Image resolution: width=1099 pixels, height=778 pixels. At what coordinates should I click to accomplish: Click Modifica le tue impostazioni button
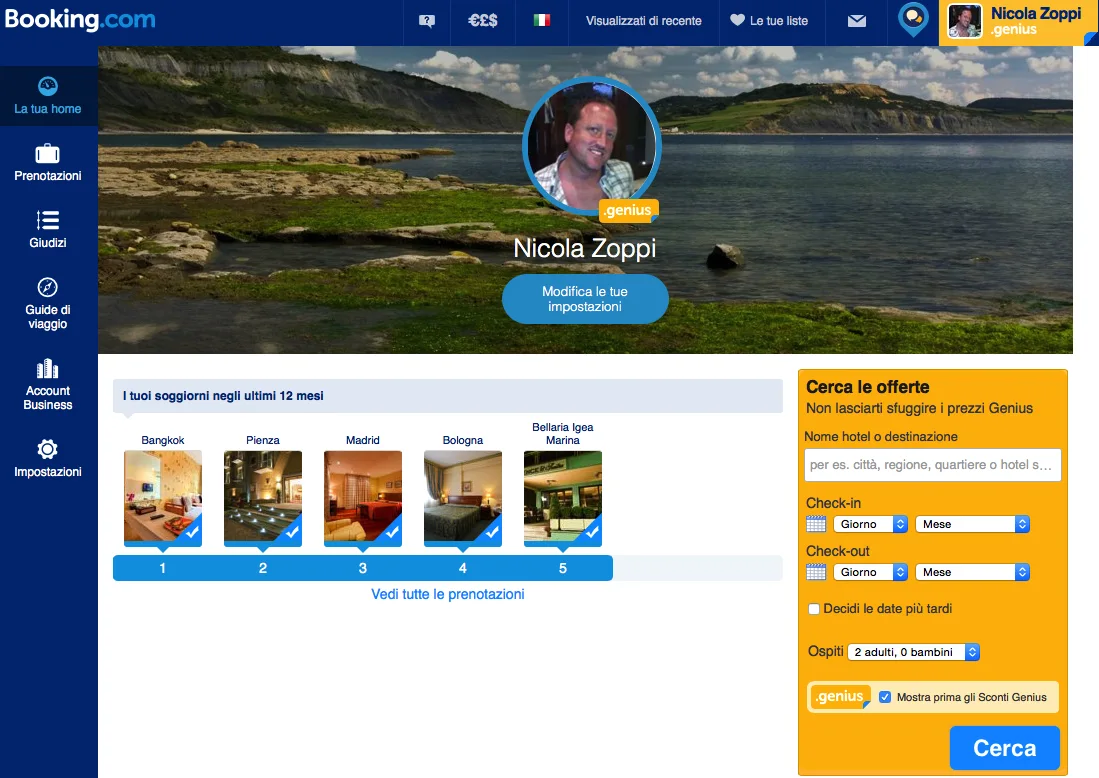[585, 299]
